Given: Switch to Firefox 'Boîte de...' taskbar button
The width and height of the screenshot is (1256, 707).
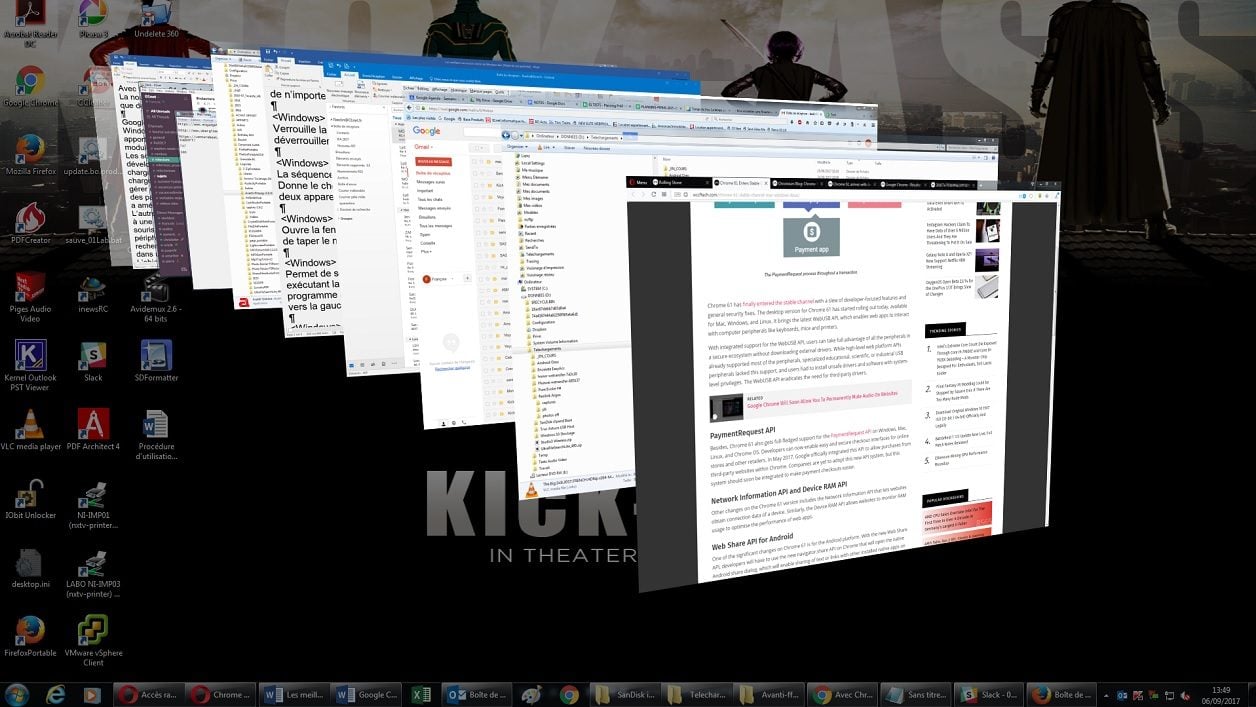Looking at the screenshot, I should tap(1063, 694).
